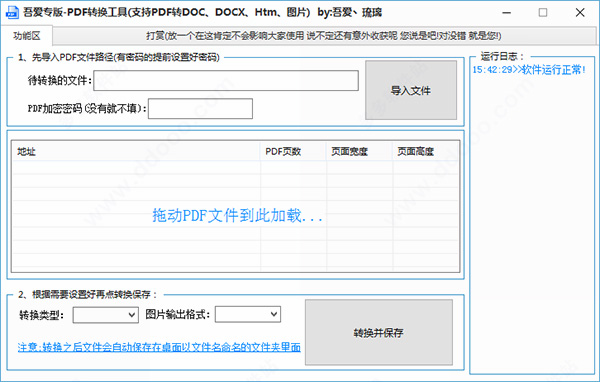This screenshot has width=600, height=382.
Task: Click the 注意:转换之后文件会自动保存 link
Action: pos(159,347)
